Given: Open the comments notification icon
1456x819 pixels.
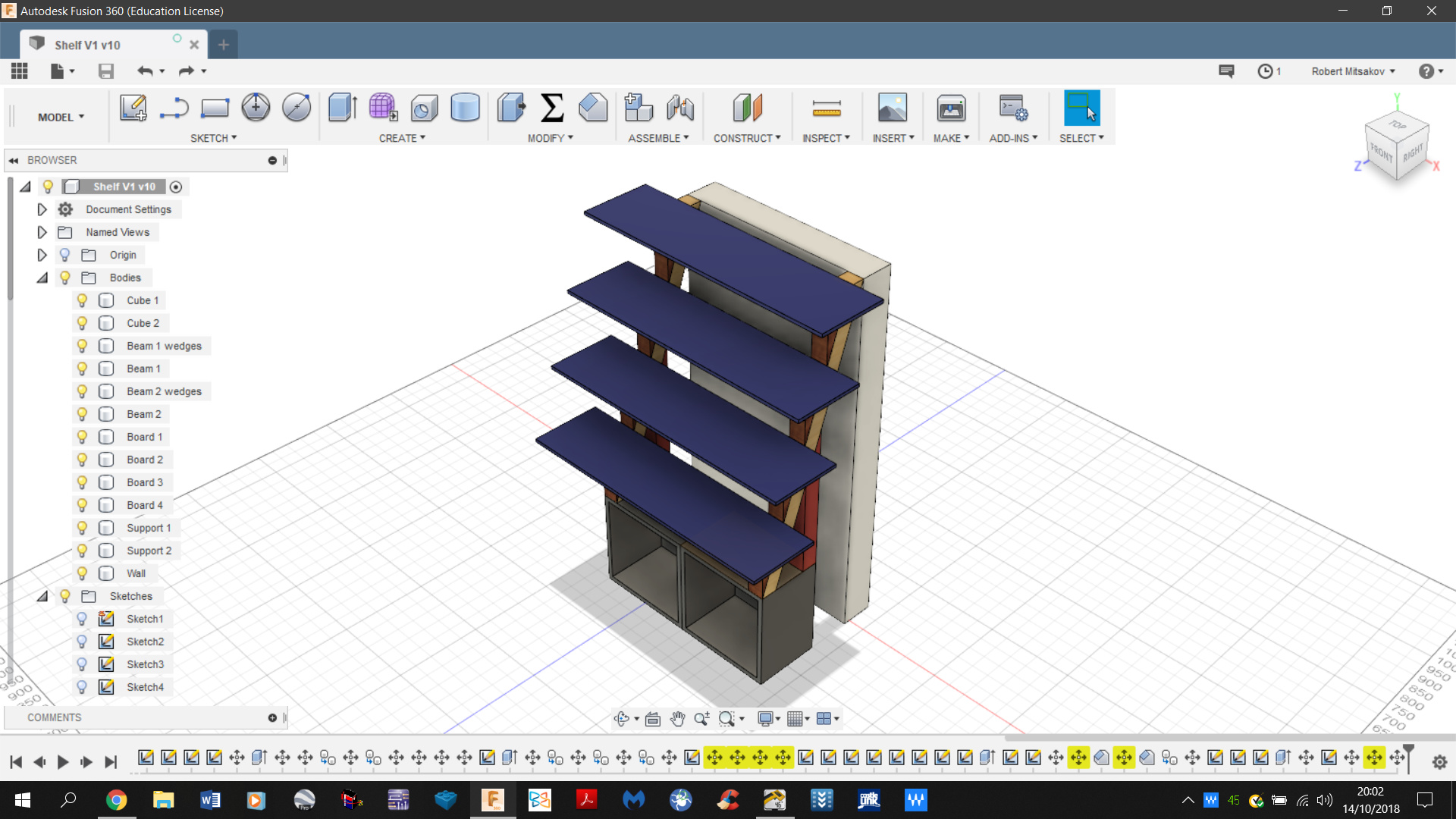Looking at the screenshot, I should (x=1226, y=71).
